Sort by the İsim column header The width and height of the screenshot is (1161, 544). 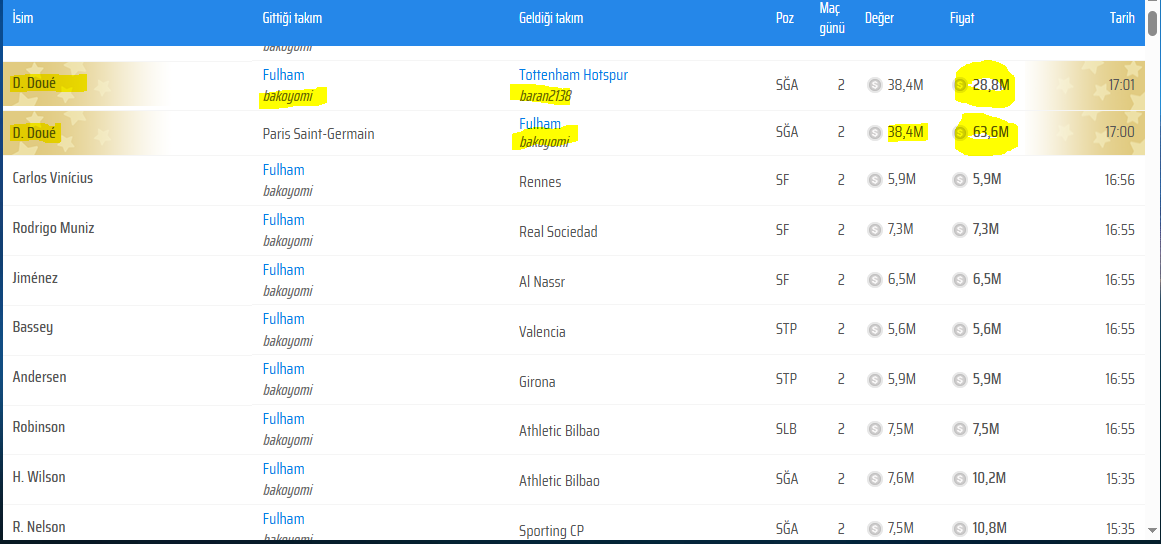(23, 19)
